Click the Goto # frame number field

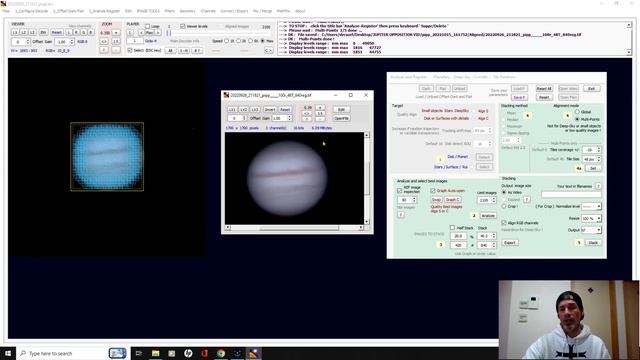pos(134,41)
